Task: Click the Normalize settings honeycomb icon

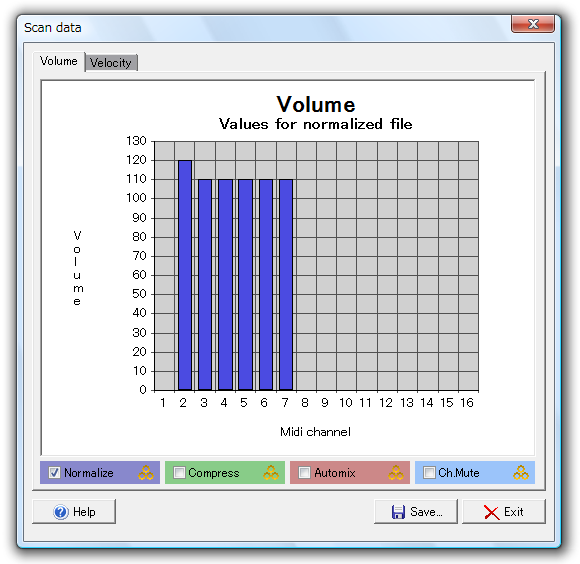Action: coord(146,473)
